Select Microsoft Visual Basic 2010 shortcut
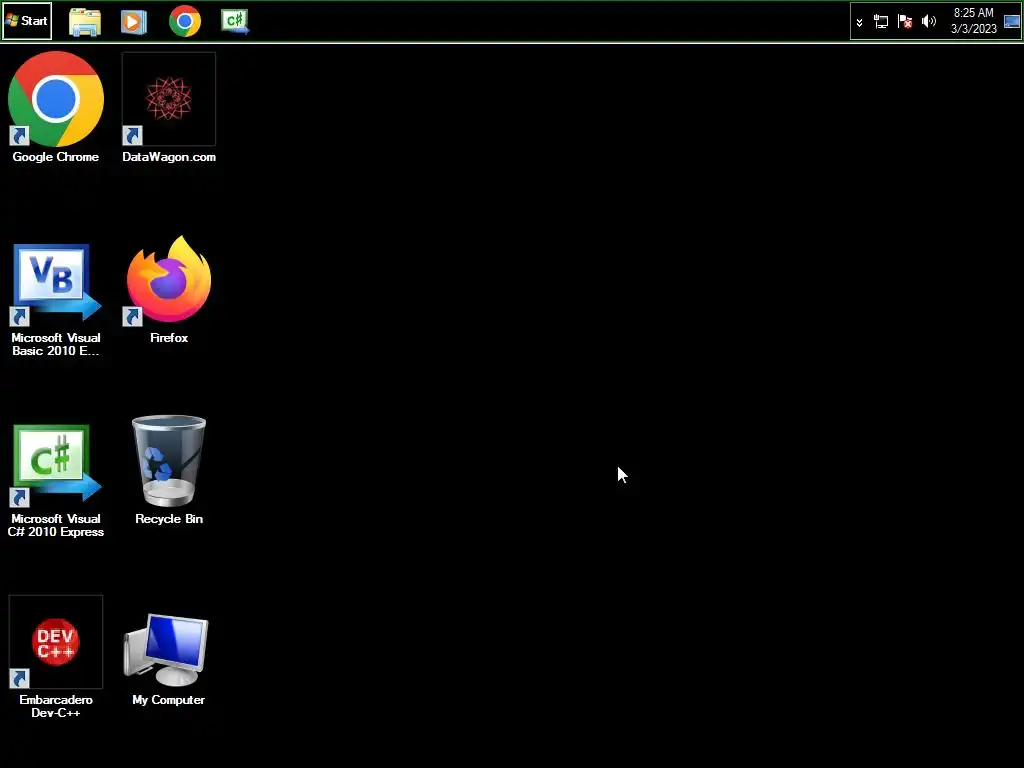Image resolution: width=1024 pixels, height=768 pixels. (56, 299)
